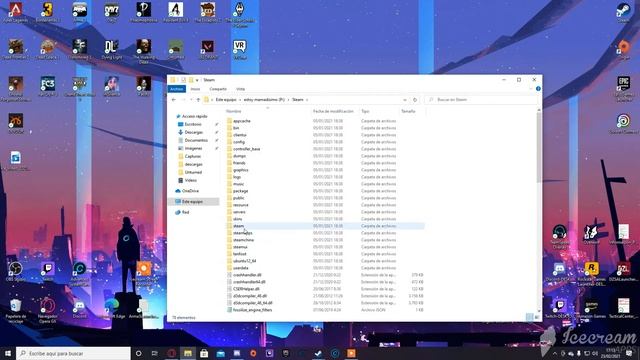Screen dimensions: 640x360
Task: Select the userdata folder
Action: click(x=240, y=268)
